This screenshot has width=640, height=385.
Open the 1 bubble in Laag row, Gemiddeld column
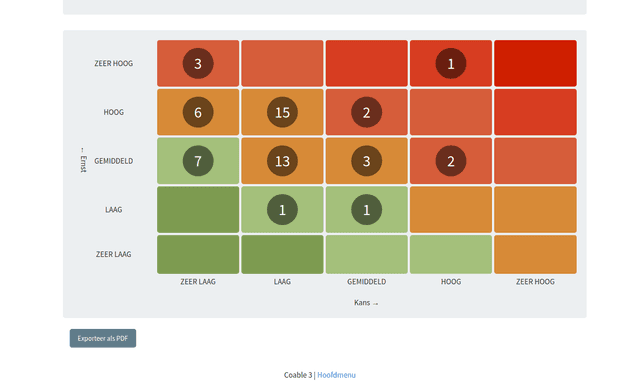coord(367,209)
